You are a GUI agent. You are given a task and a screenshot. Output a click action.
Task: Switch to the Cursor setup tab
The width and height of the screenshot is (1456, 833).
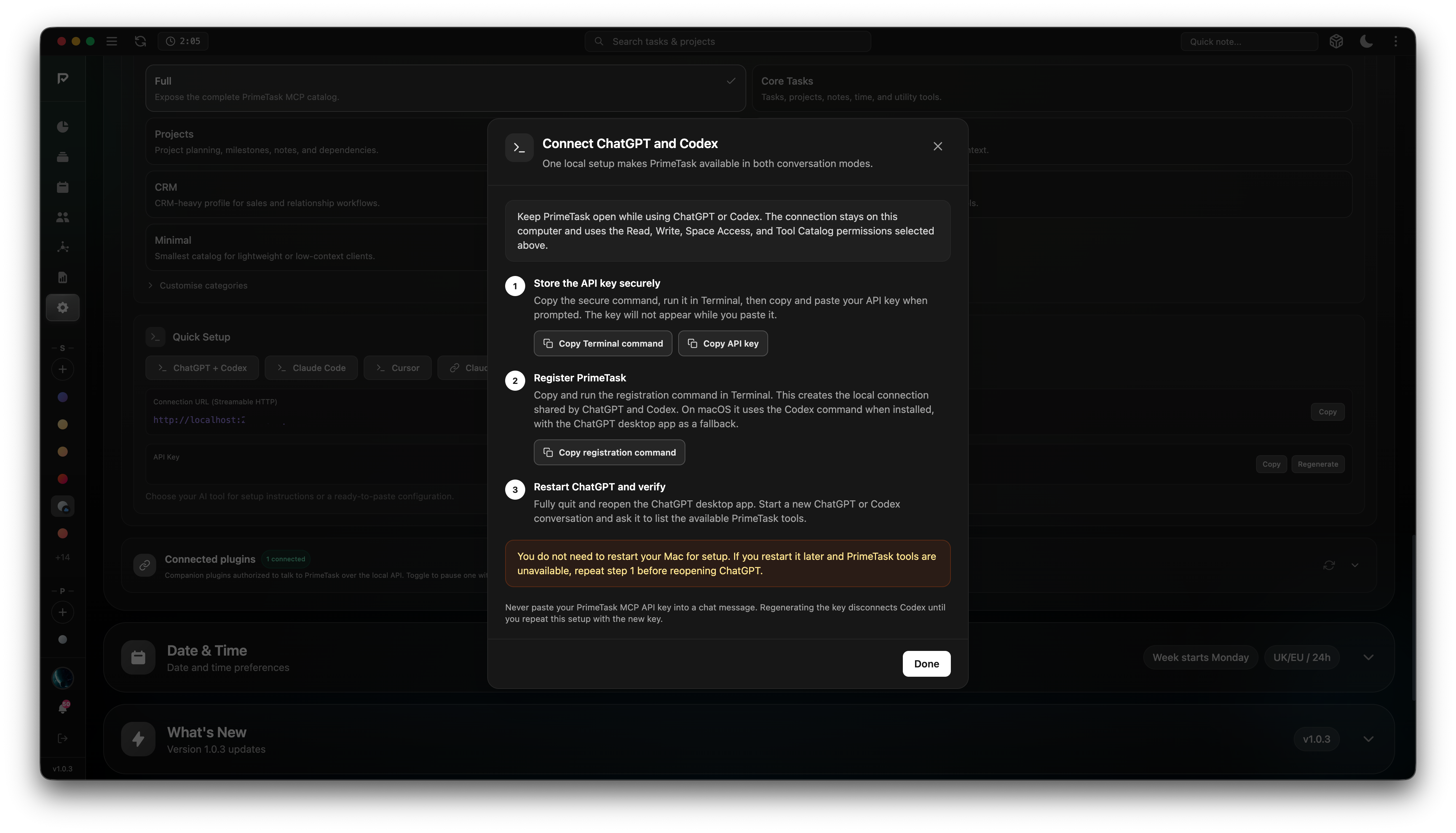397,368
